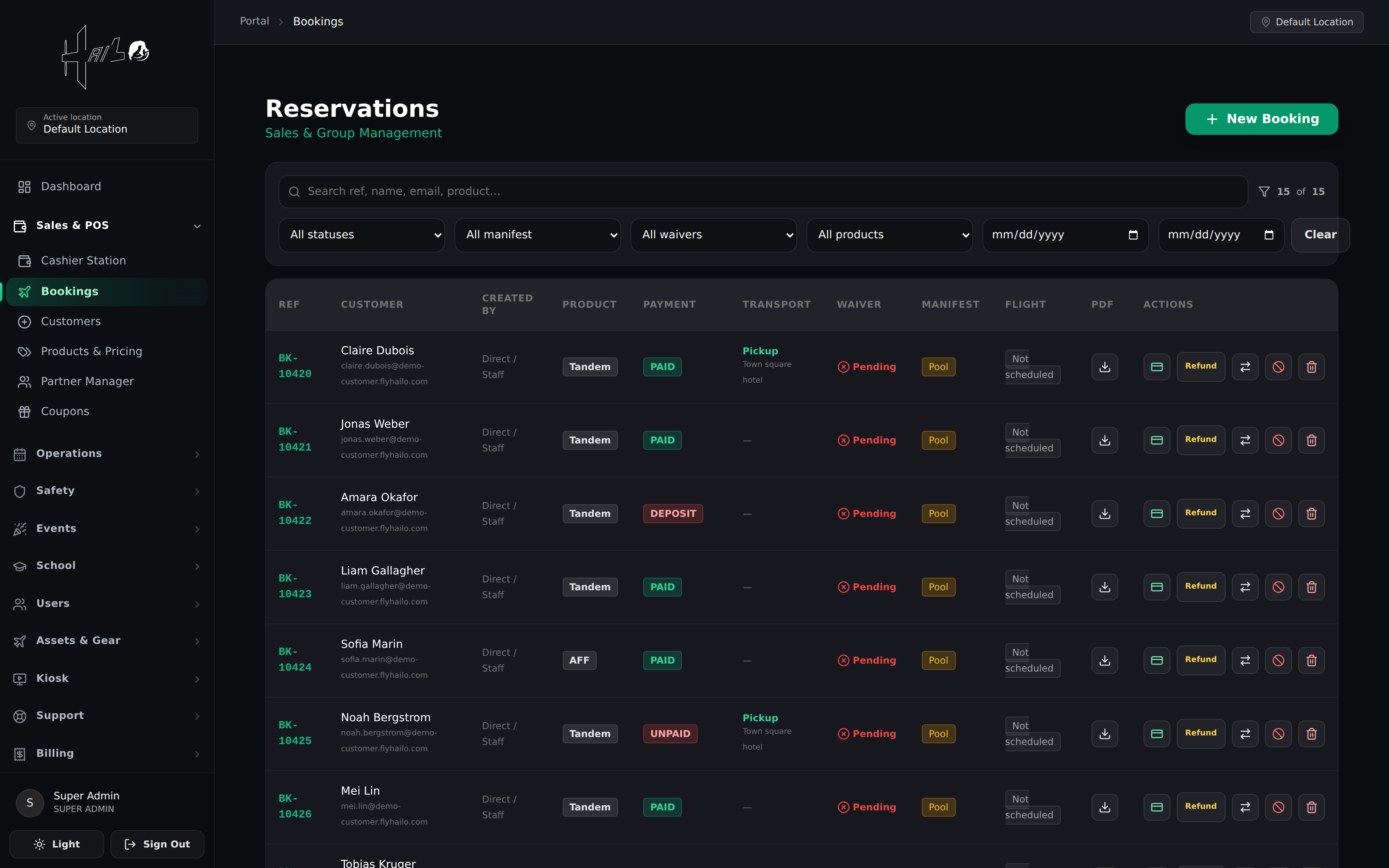
Task: Collapse the Sales & POS section
Action: point(107,226)
